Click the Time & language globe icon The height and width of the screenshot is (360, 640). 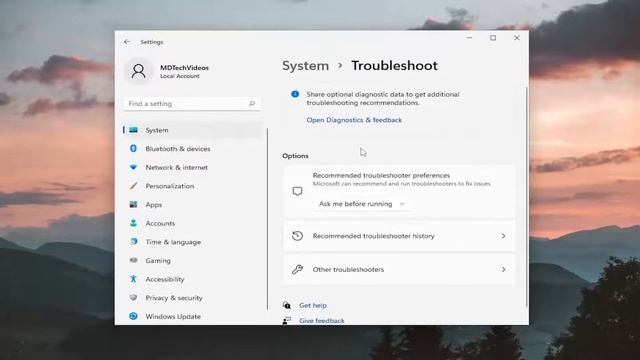click(x=133, y=242)
